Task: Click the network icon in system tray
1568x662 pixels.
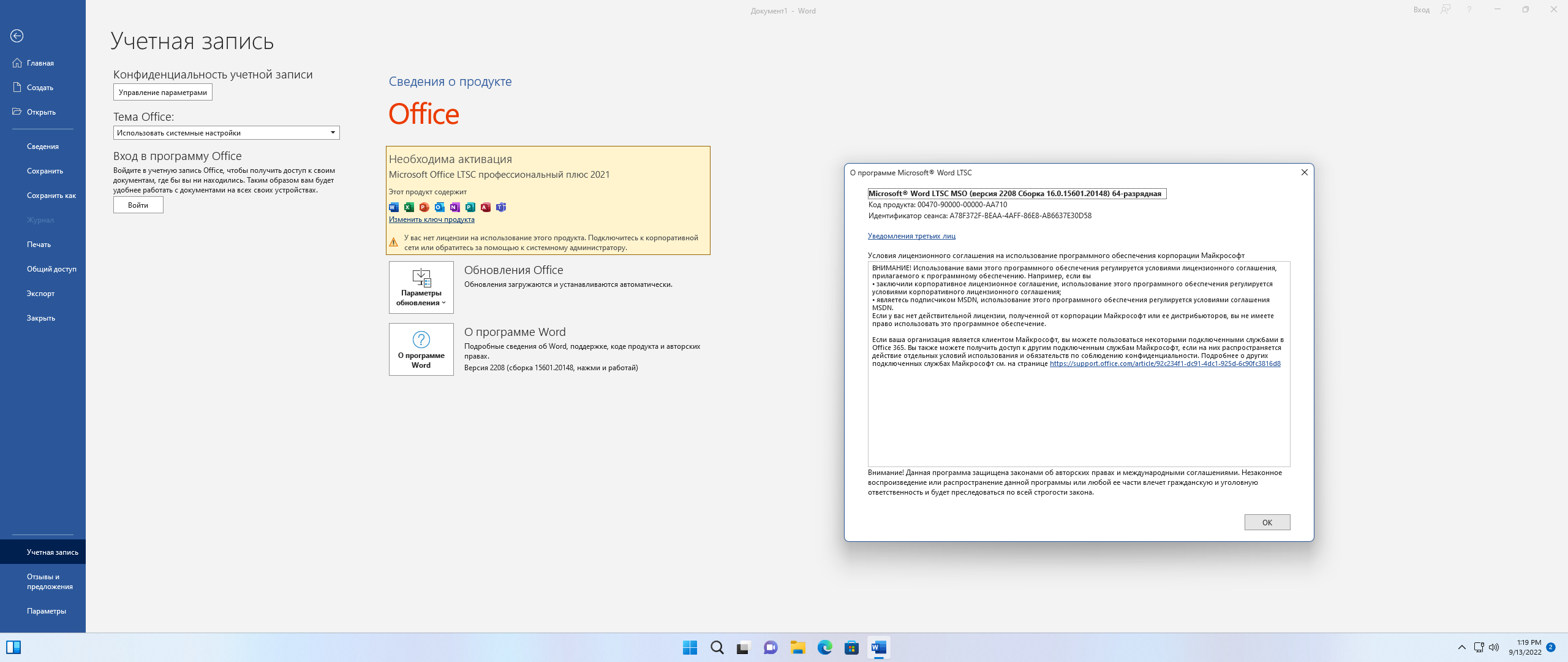Action: [x=1479, y=647]
